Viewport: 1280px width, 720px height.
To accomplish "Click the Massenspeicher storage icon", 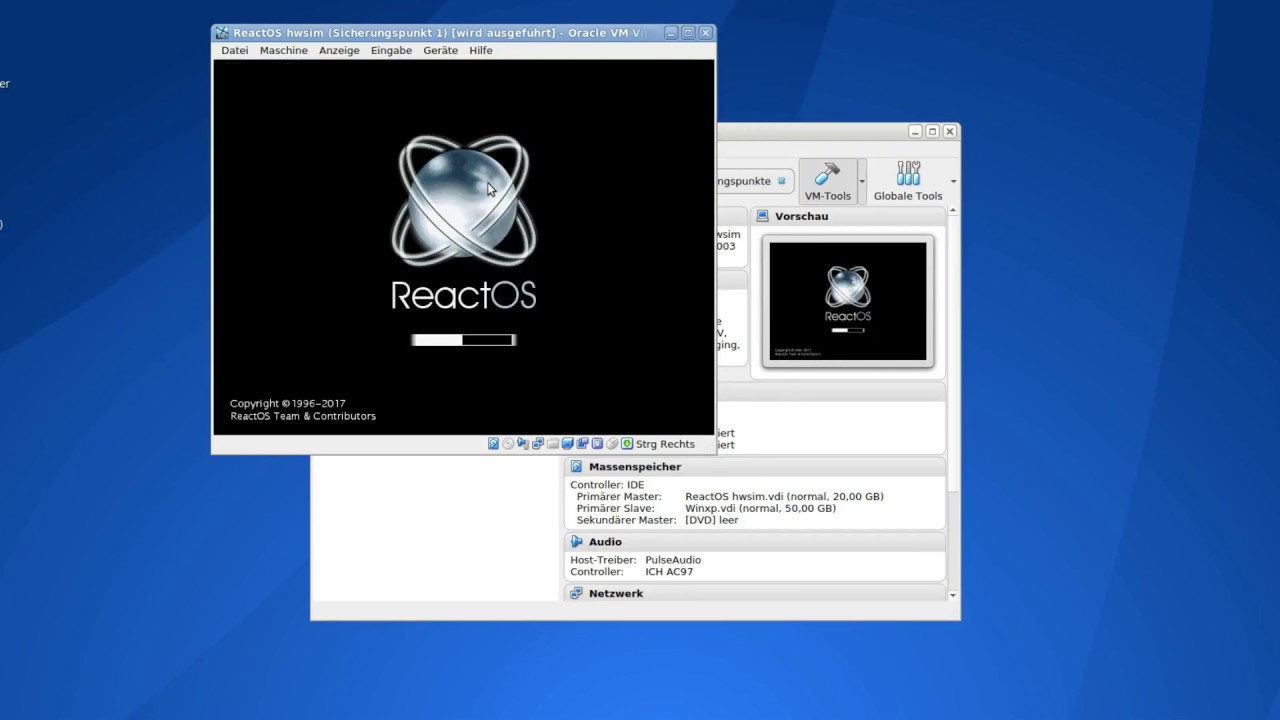I will [576, 467].
